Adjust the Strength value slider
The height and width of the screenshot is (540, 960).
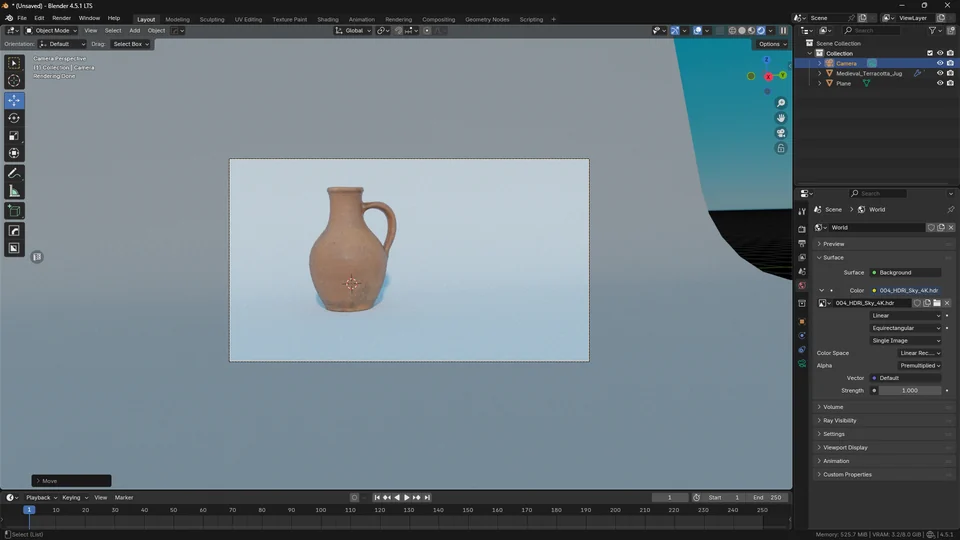pyautogui.click(x=910, y=391)
